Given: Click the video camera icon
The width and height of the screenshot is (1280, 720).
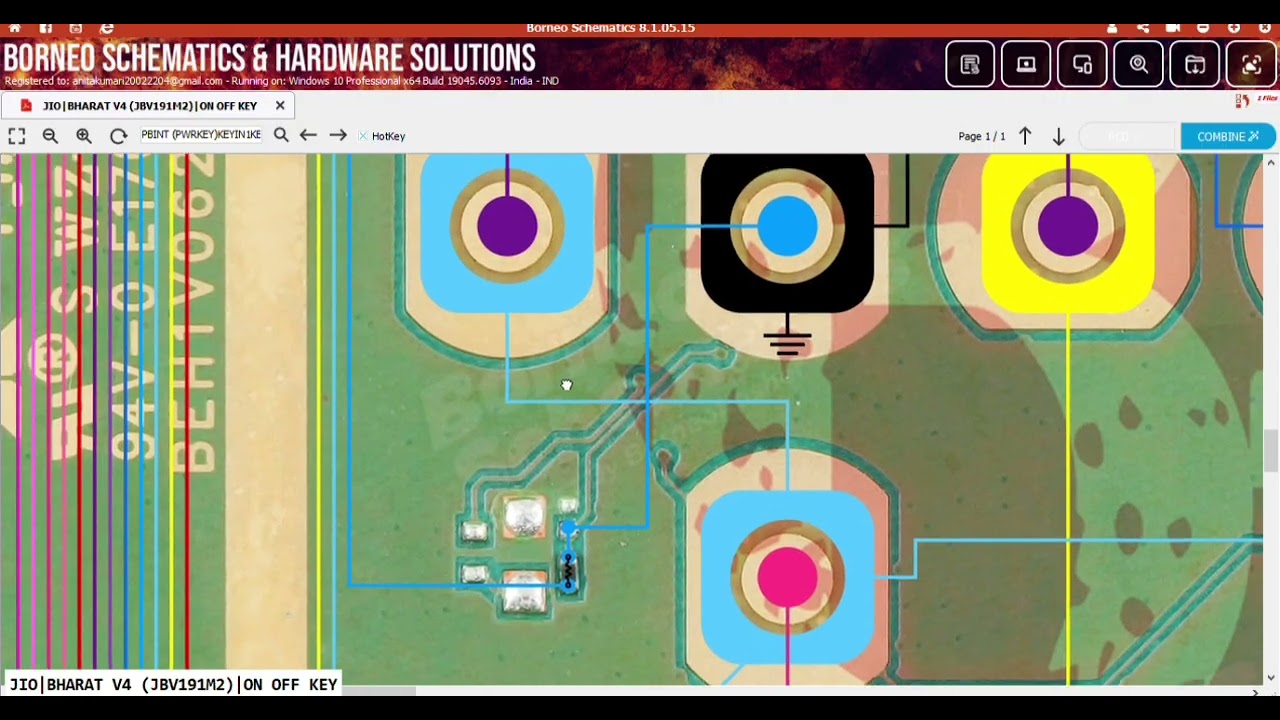Looking at the screenshot, I should point(1173,28).
